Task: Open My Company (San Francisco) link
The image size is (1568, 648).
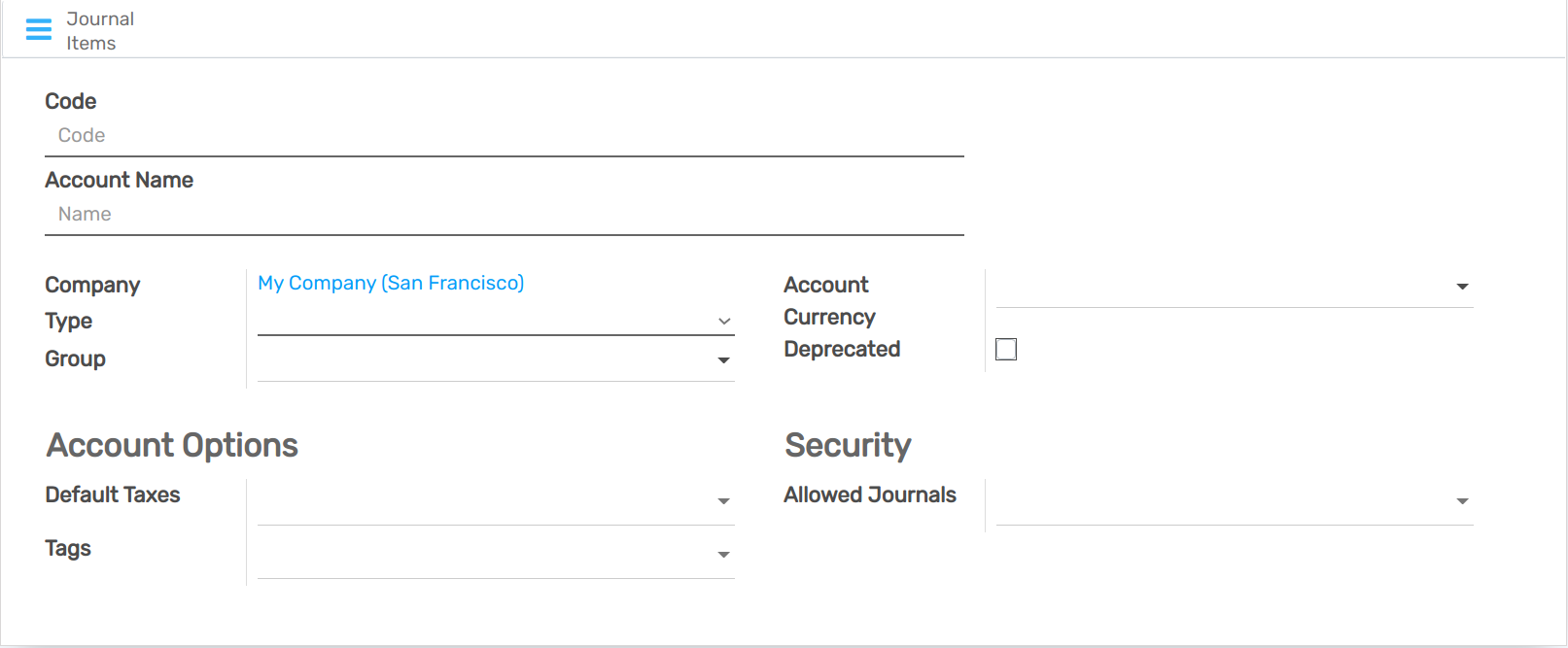Action: (x=391, y=283)
